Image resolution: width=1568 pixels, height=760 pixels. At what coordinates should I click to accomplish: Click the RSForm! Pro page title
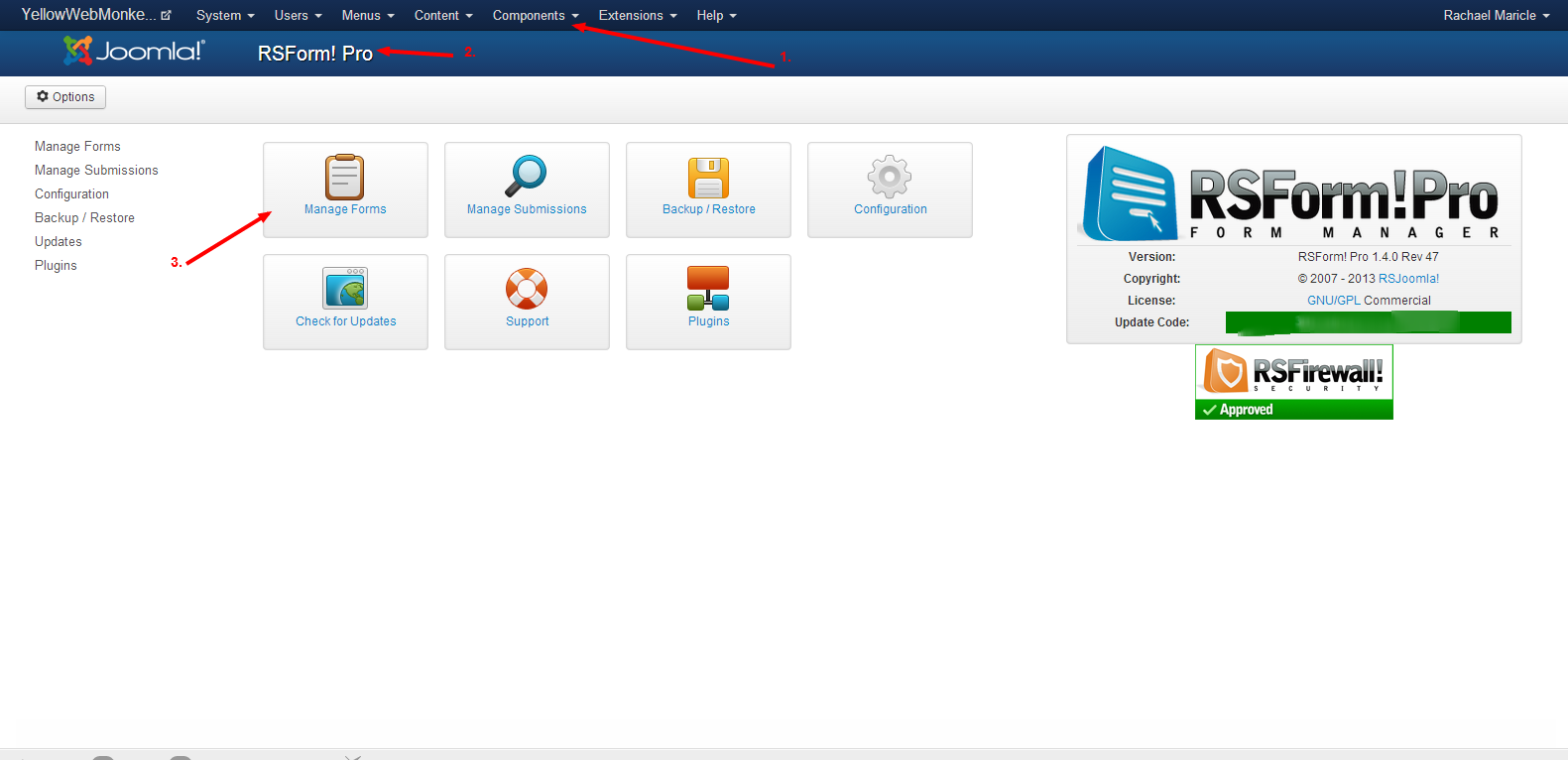coord(315,54)
